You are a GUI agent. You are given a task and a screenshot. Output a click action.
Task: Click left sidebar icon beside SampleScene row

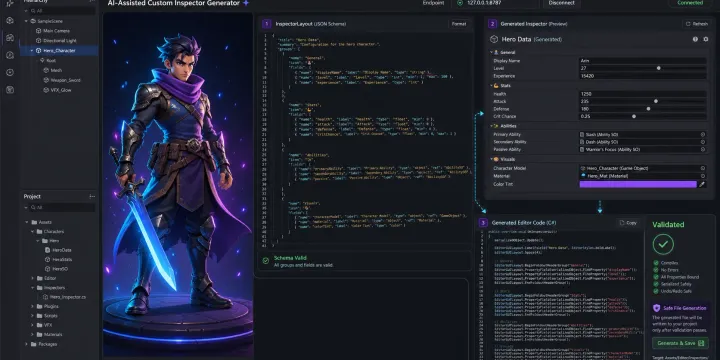click(10, 21)
